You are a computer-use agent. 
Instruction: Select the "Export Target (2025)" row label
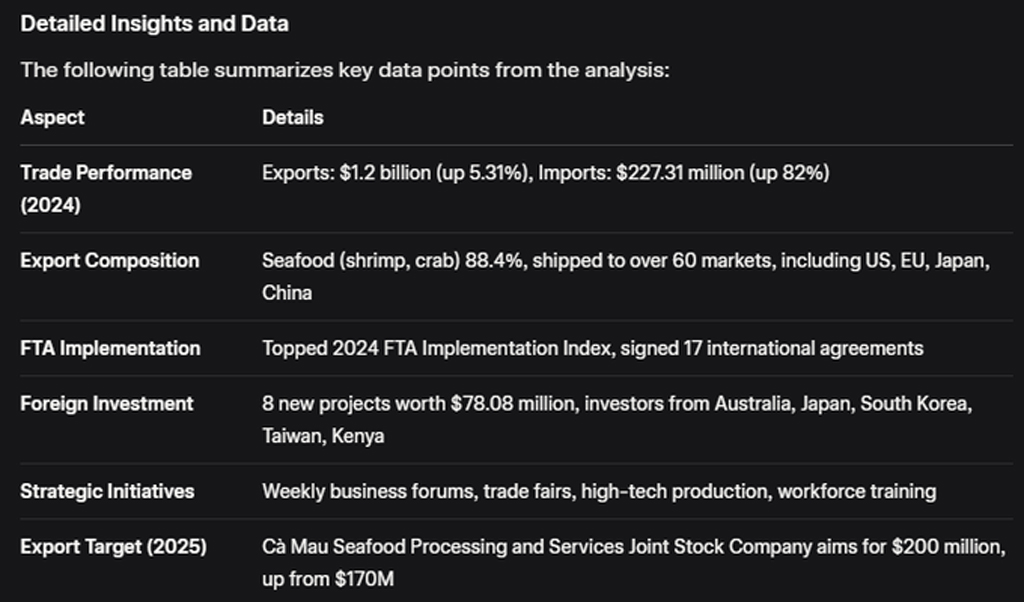113,547
